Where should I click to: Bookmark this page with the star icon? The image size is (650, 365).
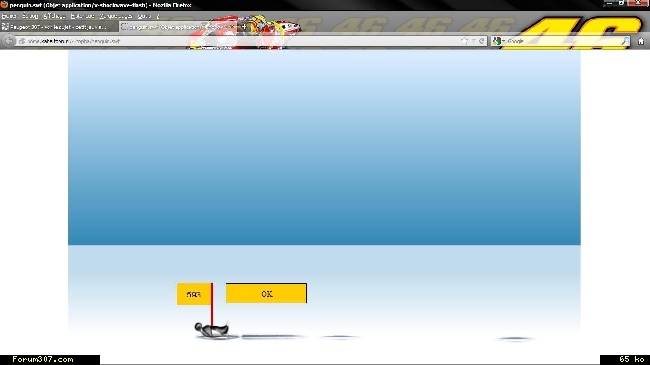[464, 41]
